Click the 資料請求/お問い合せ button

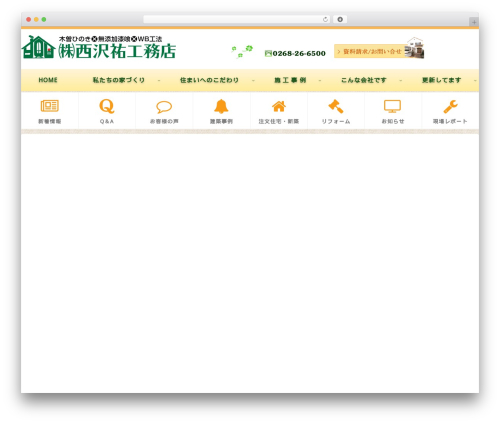pos(369,51)
